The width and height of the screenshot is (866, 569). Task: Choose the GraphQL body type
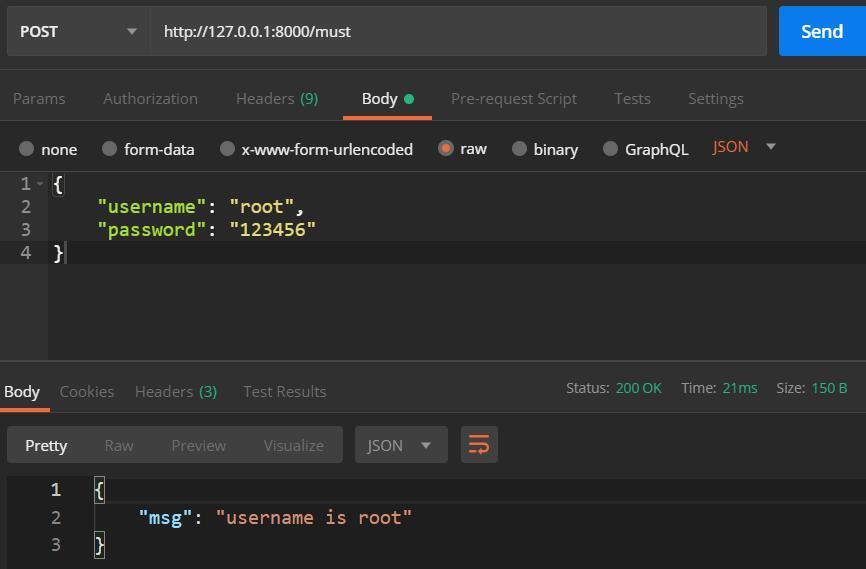[x=610, y=149]
